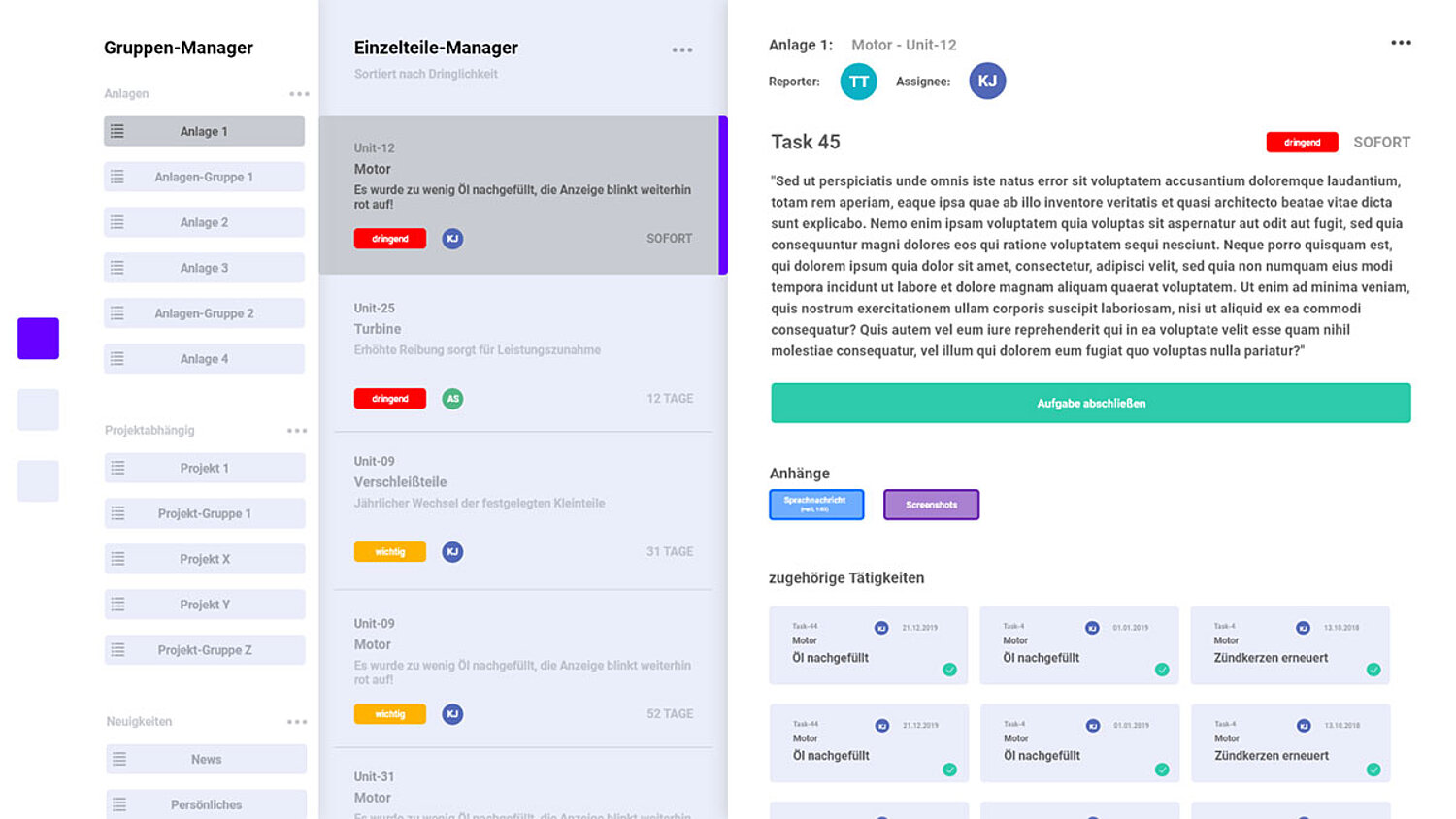Click list icon beside News
1456x819 pixels.
tap(119, 759)
